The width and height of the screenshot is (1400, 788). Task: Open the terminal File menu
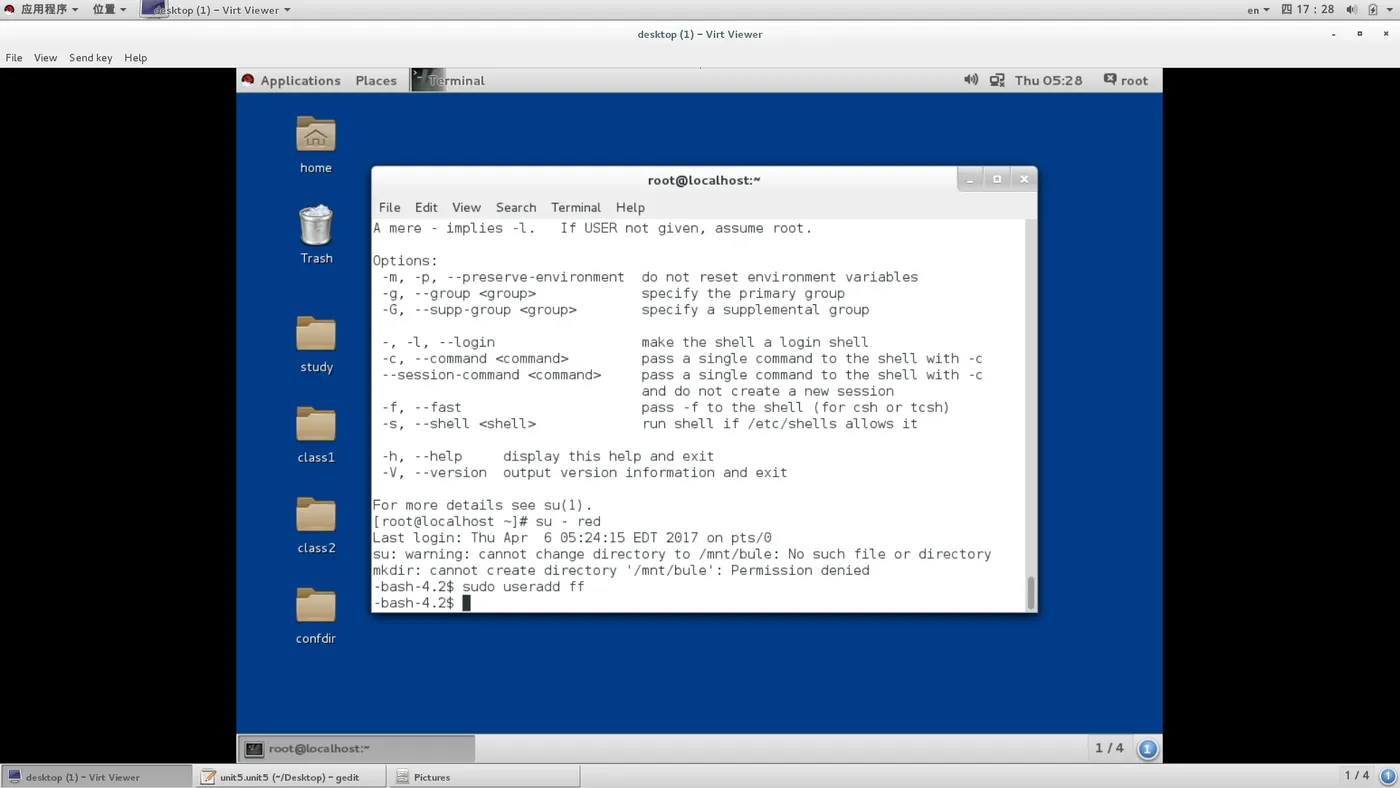tap(389, 207)
